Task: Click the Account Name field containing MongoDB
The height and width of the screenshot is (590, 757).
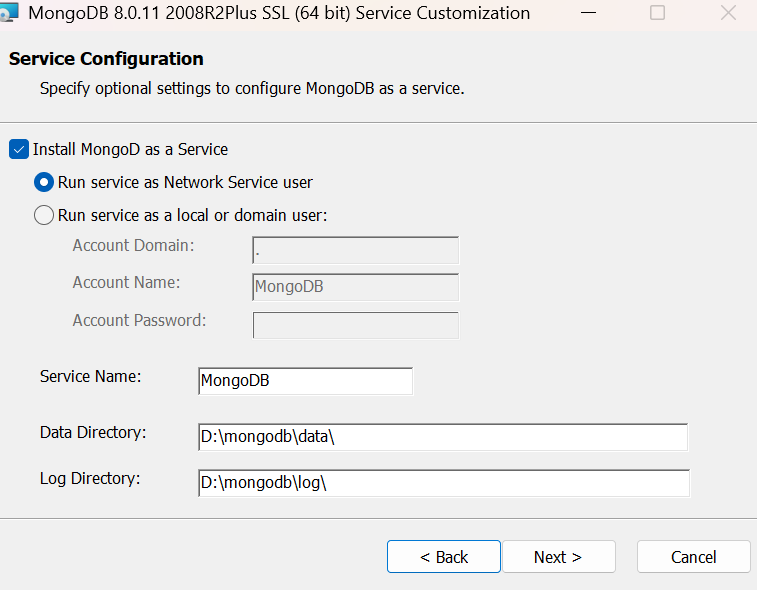Action: point(356,287)
